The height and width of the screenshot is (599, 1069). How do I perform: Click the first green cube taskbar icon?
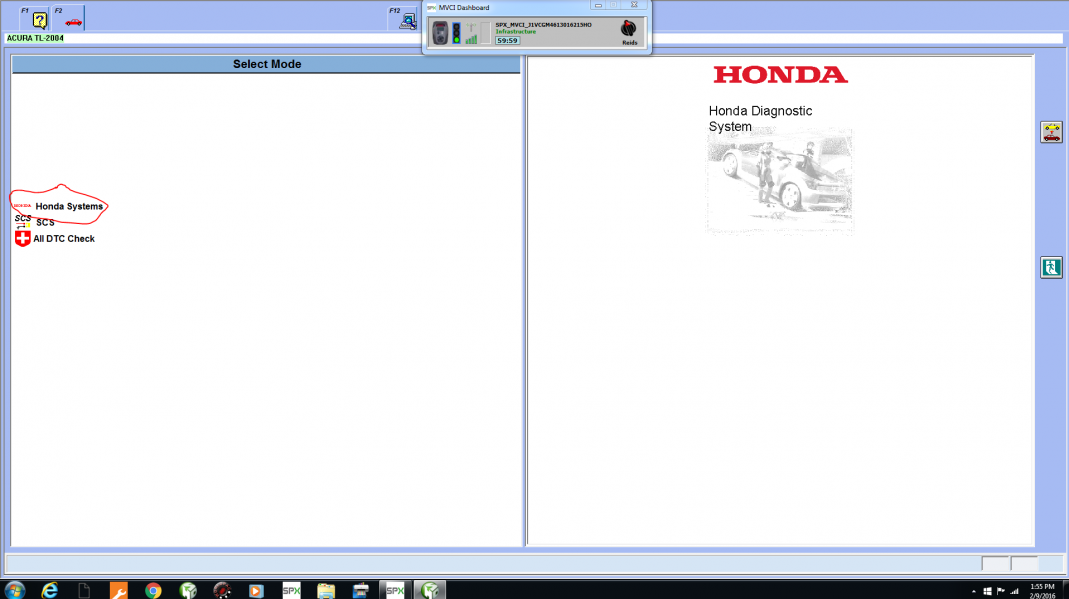(x=187, y=590)
